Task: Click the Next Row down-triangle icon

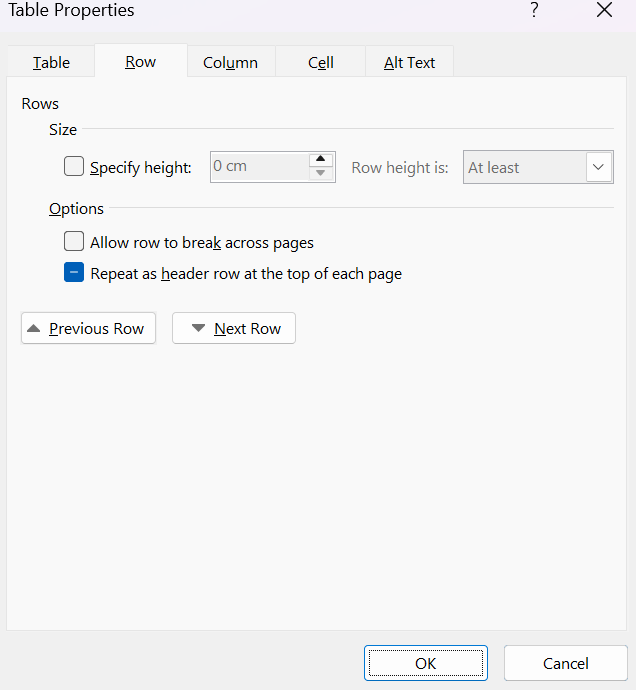Action: point(198,328)
